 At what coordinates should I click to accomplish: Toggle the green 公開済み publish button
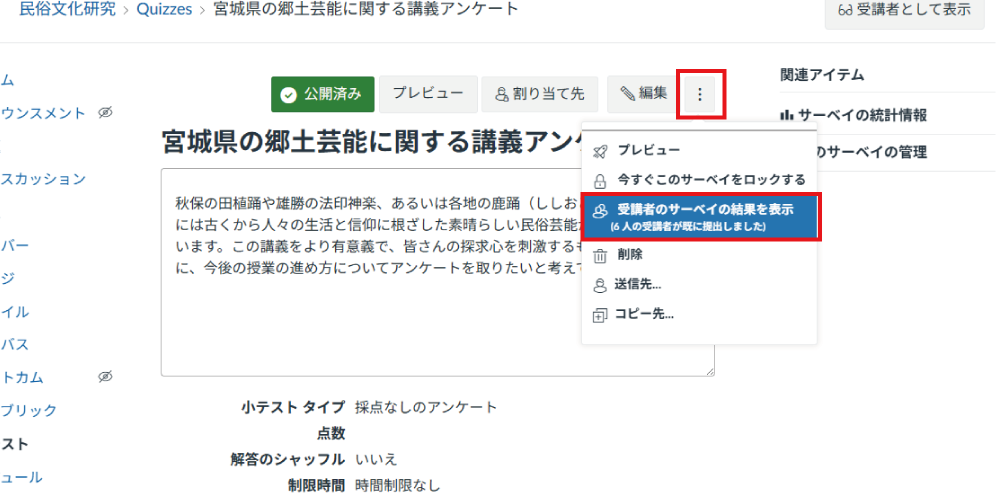pos(322,94)
